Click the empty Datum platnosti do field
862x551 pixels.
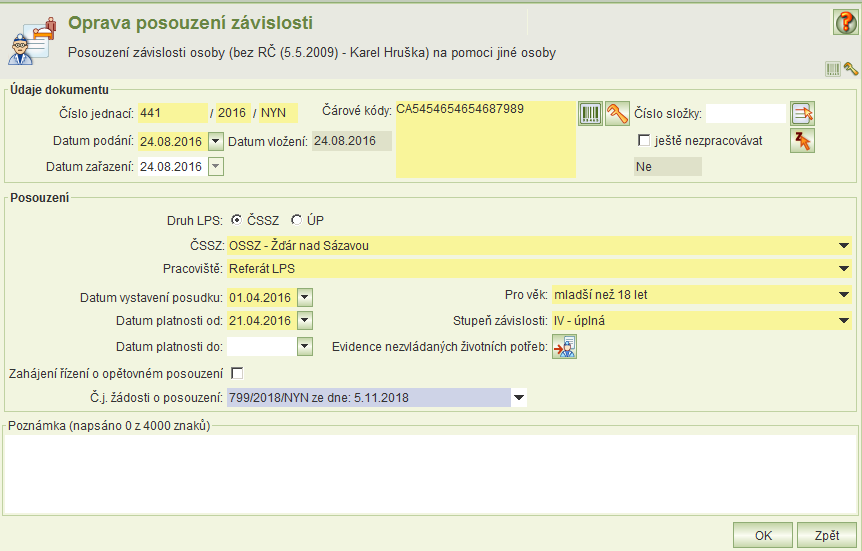coord(262,346)
